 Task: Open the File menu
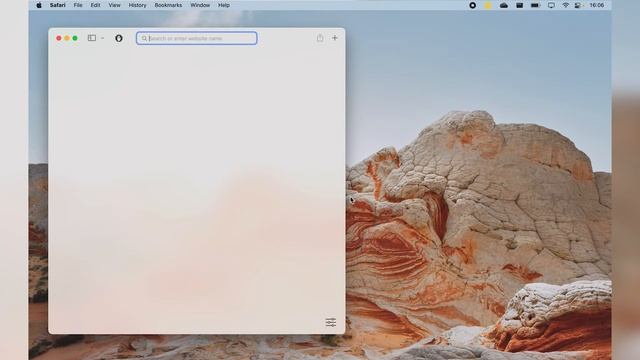pyautogui.click(x=78, y=5)
